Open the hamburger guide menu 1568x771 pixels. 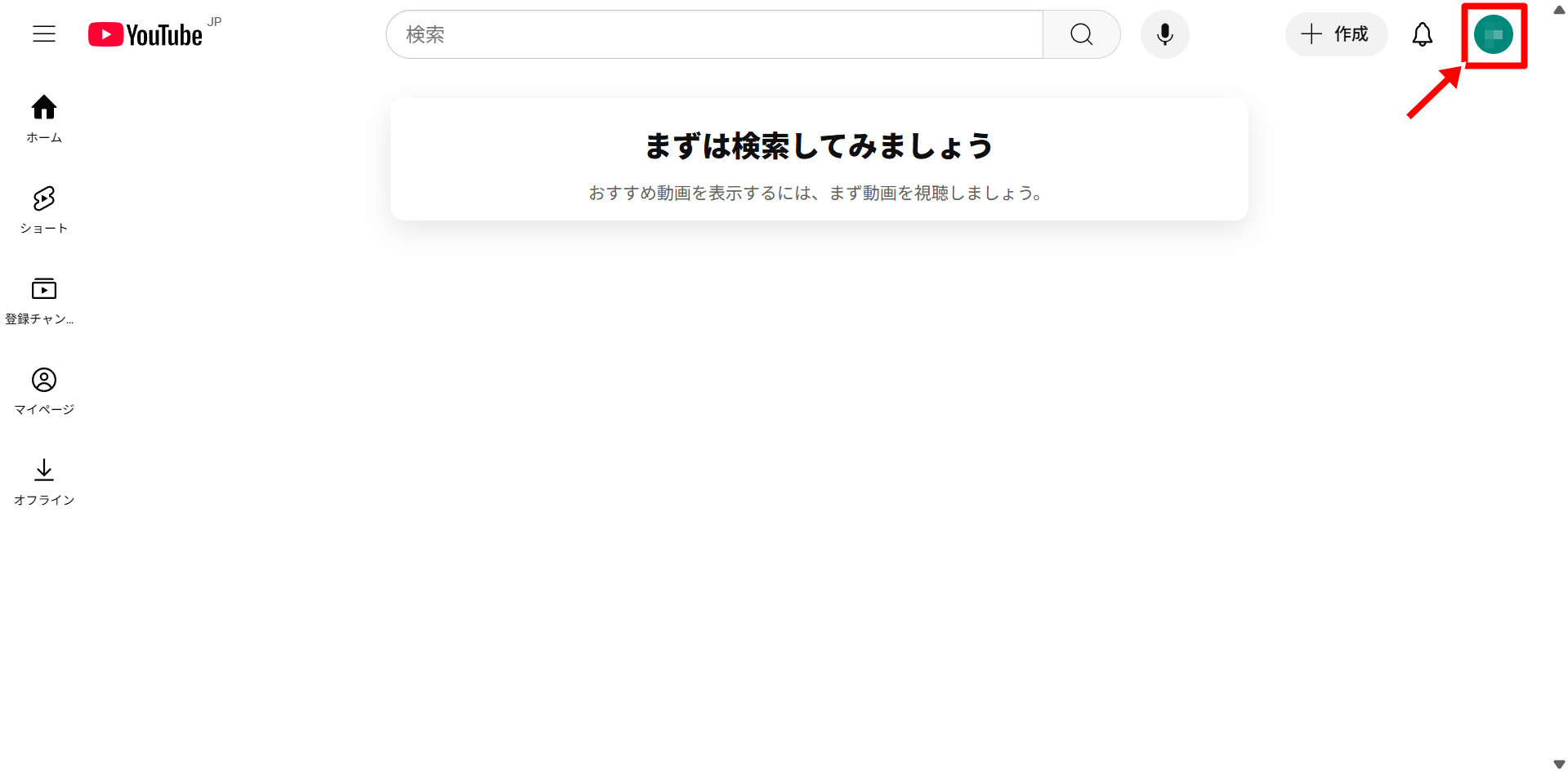coord(44,34)
